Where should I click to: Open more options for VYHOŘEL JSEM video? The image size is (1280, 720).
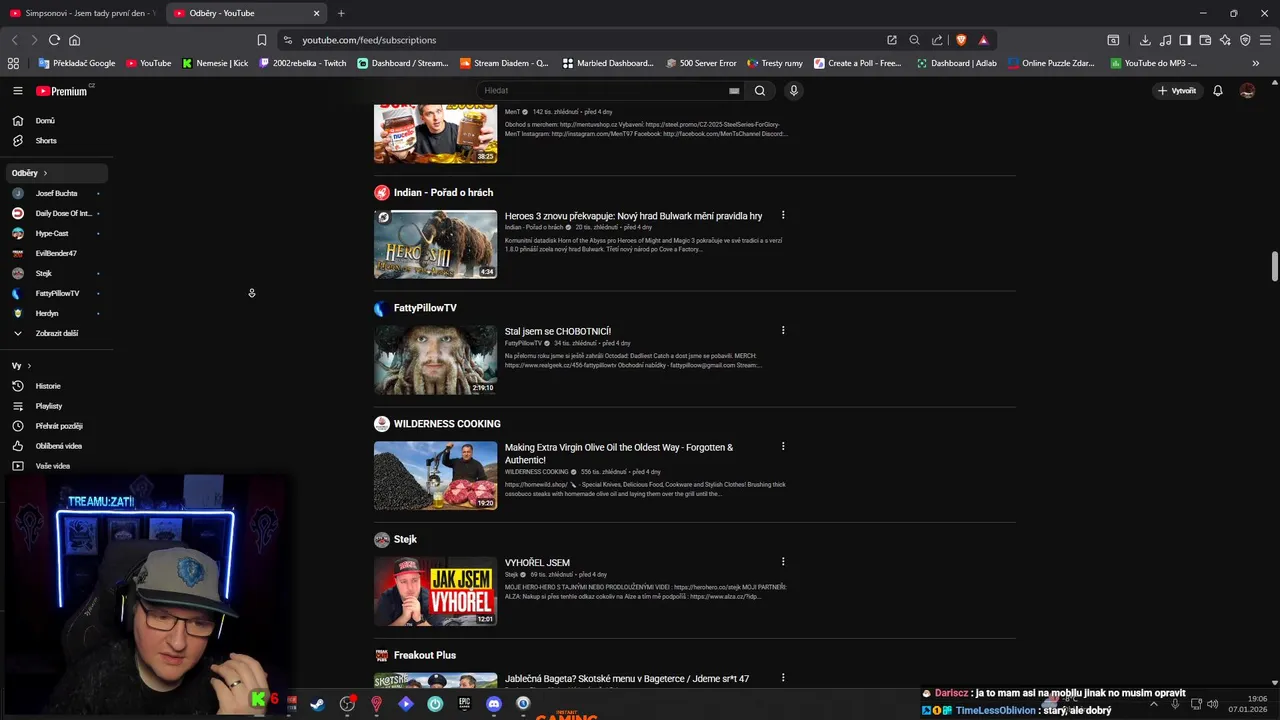[x=783, y=562]
